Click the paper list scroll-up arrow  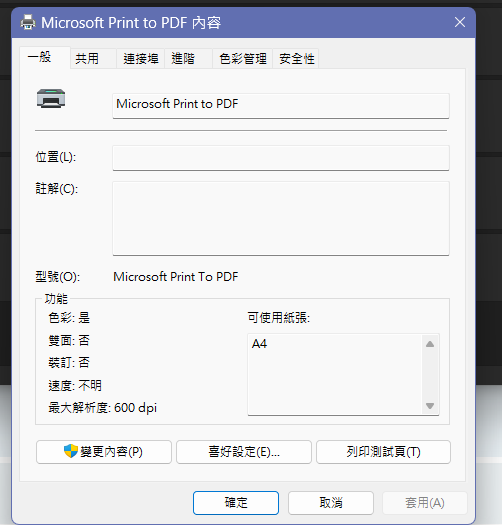tap(430, 344)
